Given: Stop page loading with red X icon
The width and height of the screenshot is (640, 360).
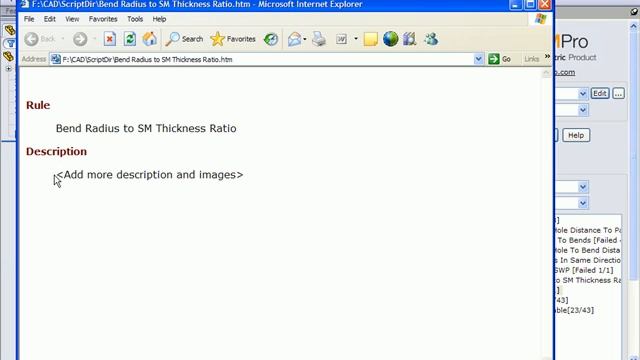Looking at the screenshot, I should coord(109,39).
